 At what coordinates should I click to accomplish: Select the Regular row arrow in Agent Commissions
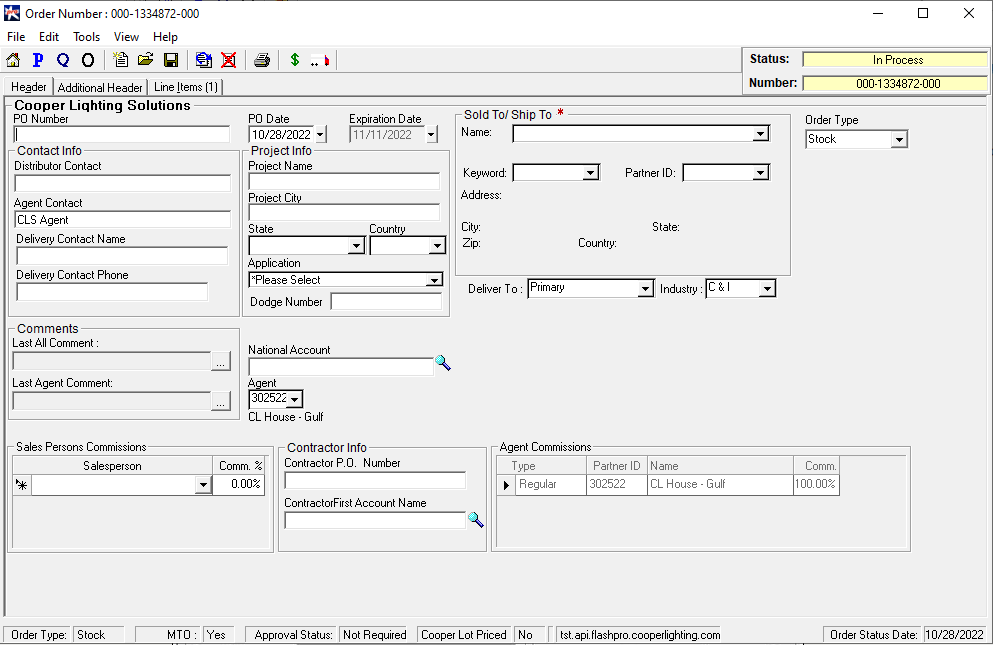[x=506, y=485]
